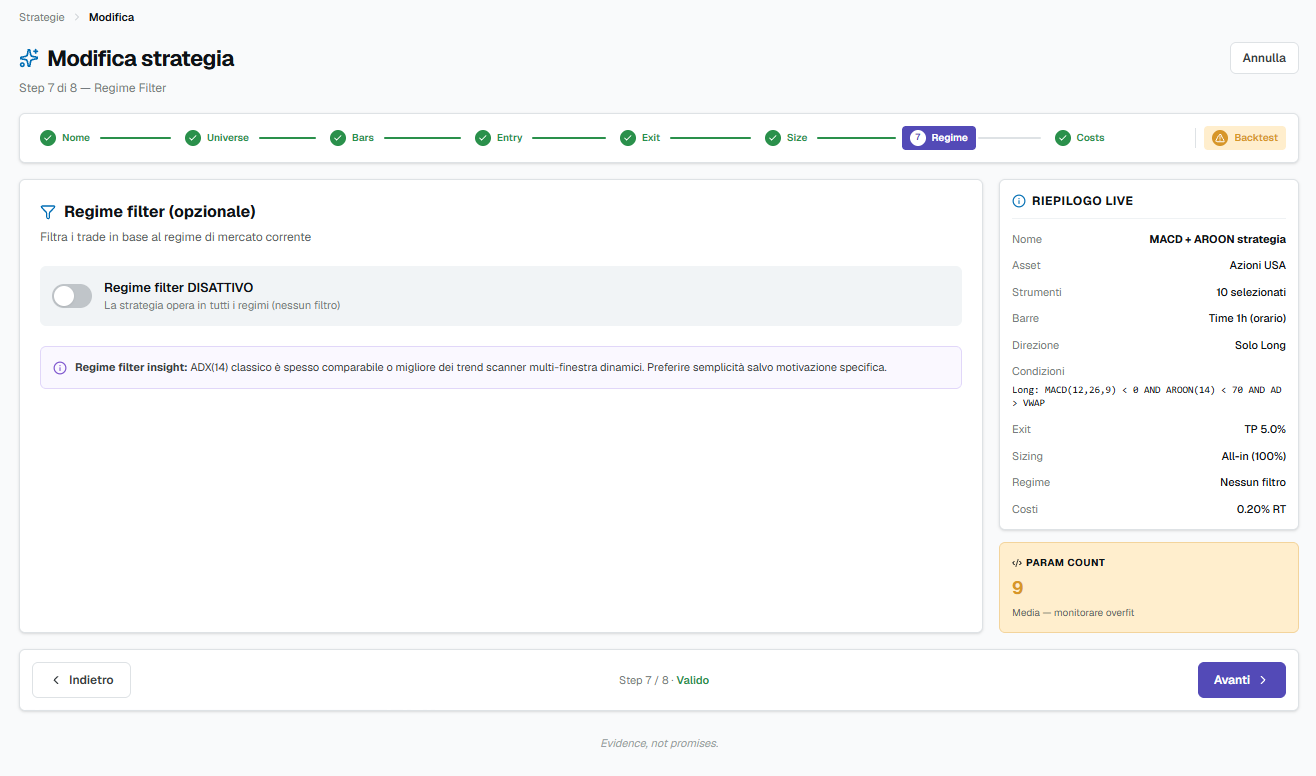Viewport: 1316px width, 776px height.
Task: Toggle the Regime filter switch on
Action: 72,296
